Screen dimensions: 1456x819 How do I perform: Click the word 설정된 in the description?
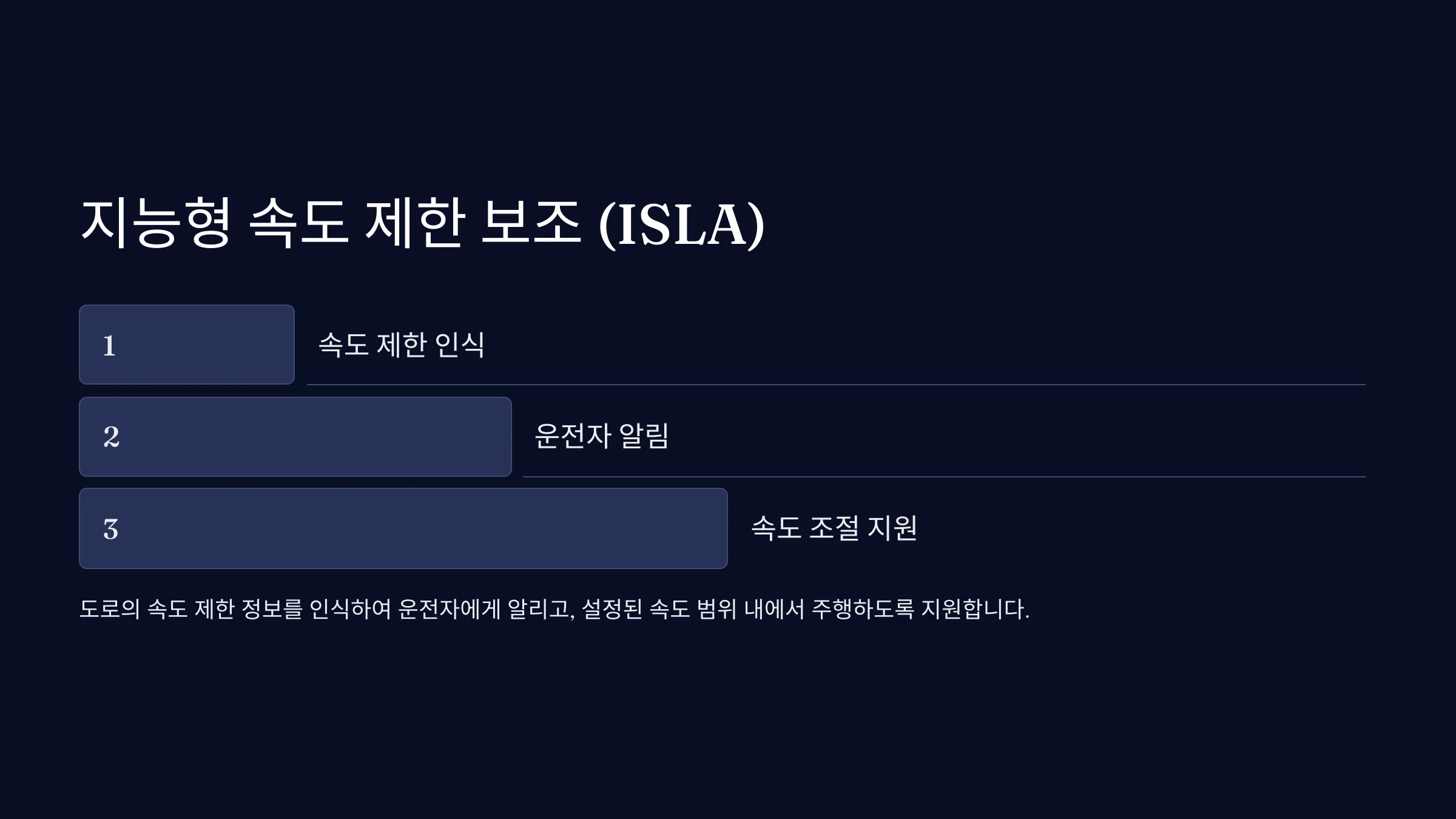(x=612, y=609)
